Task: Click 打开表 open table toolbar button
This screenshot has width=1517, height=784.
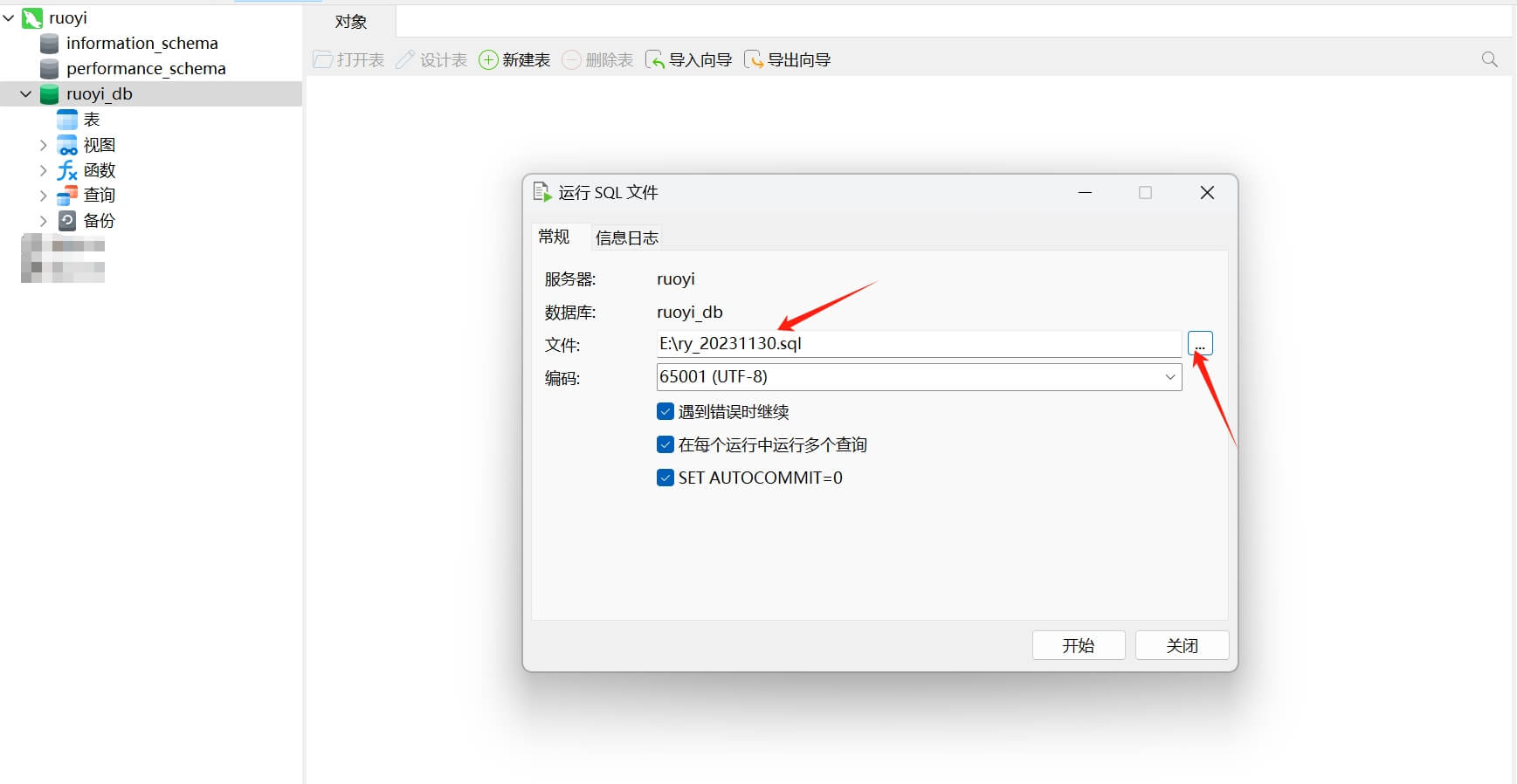Action: (x=349, y=59)
